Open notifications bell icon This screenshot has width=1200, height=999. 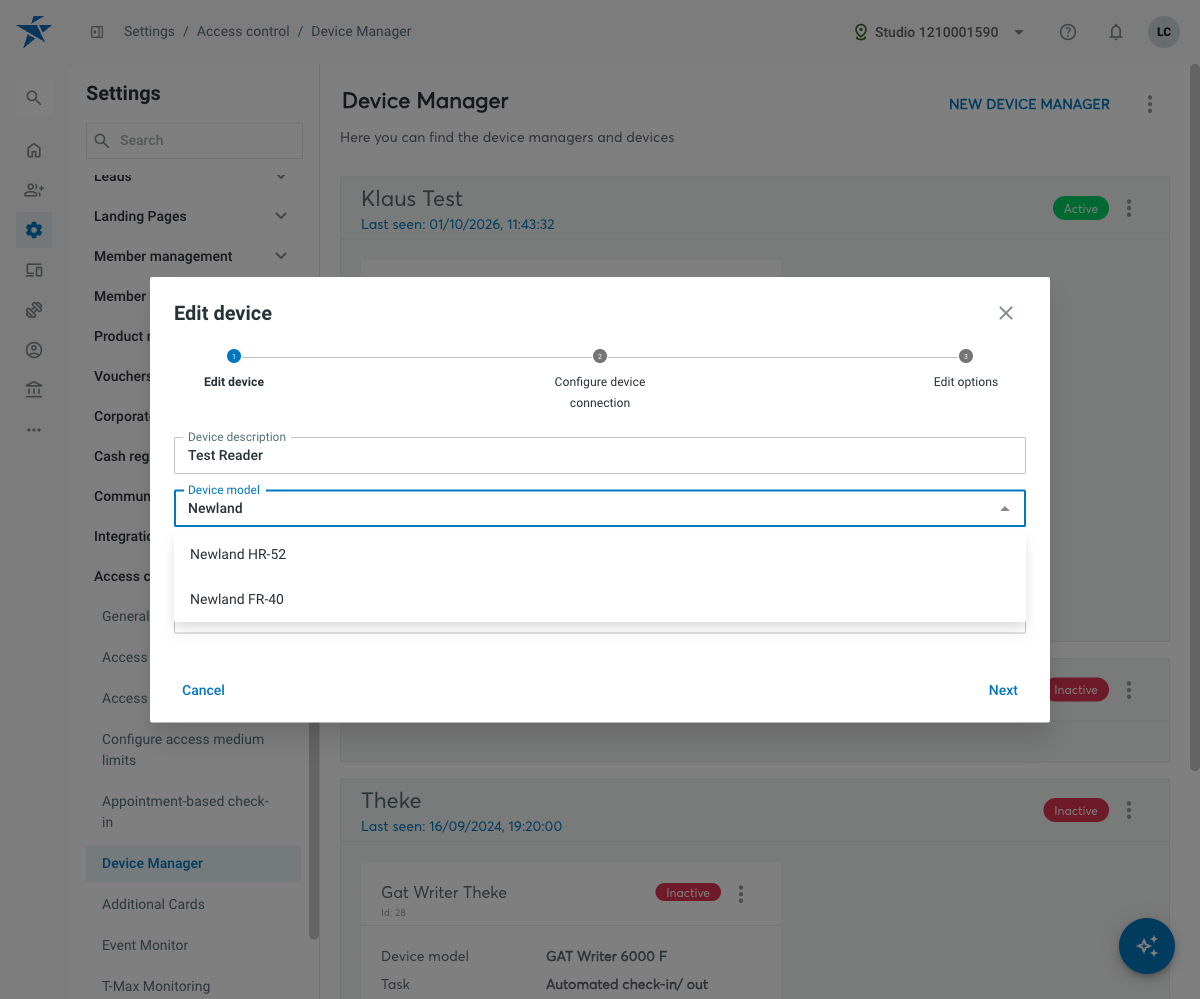pyautogui.click(x=1116, y=32)
